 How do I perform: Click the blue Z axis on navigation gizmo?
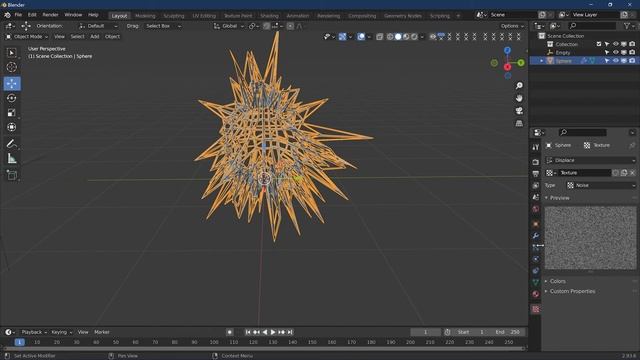click(x=507, y=50)
